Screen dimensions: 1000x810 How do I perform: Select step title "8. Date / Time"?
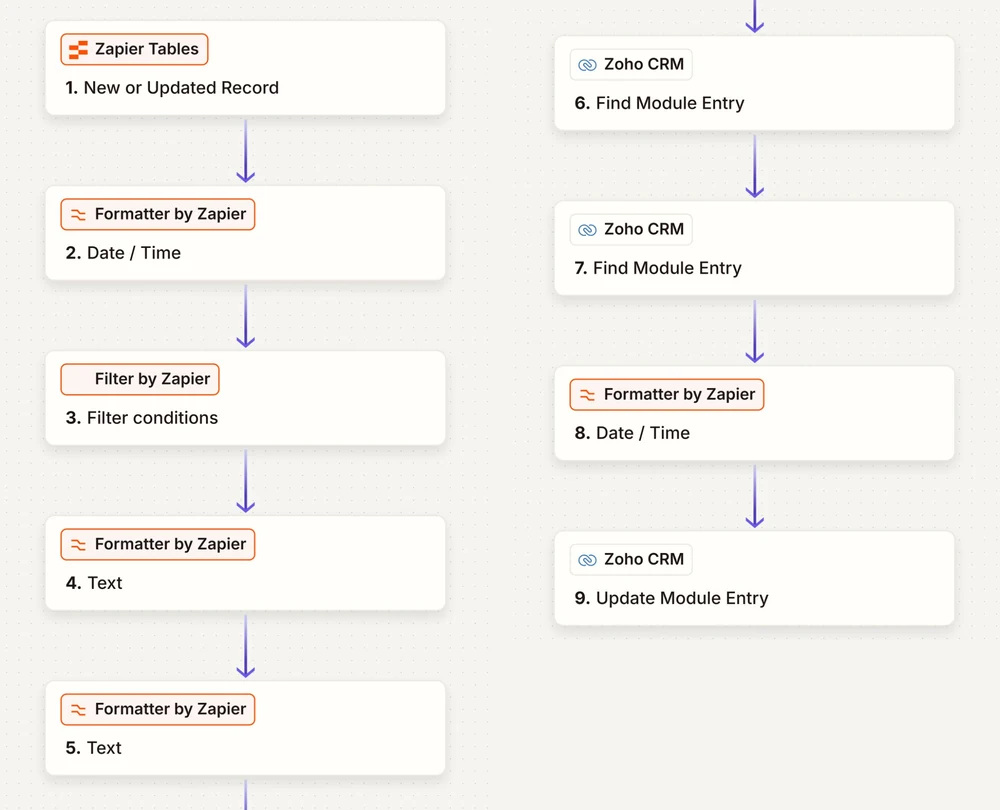(632, 433)
